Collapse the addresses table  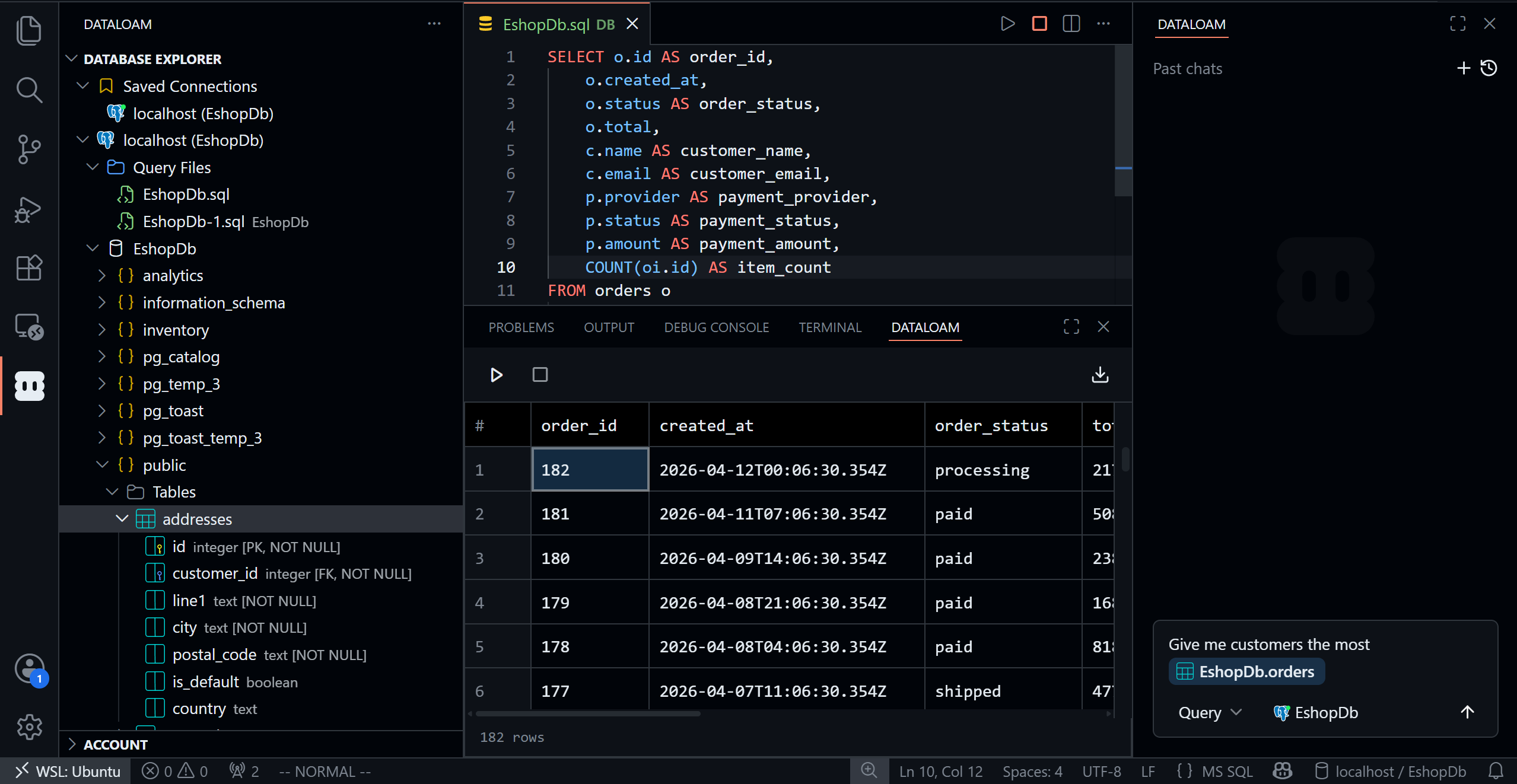click(x=122, y=519)
